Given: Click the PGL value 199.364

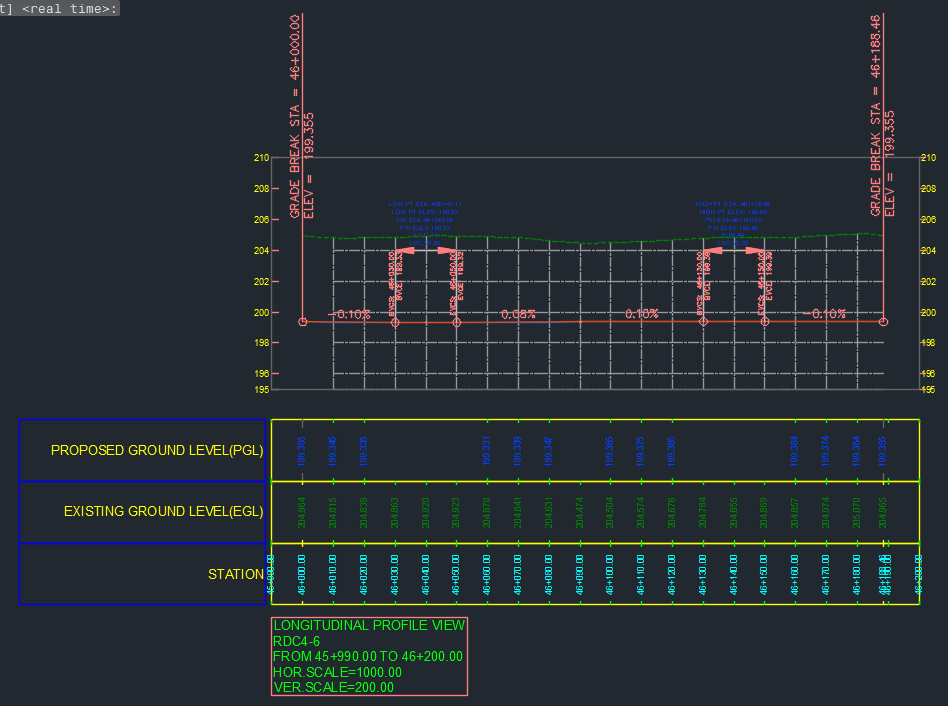Looking at the screenshot, I should (856, 451).
